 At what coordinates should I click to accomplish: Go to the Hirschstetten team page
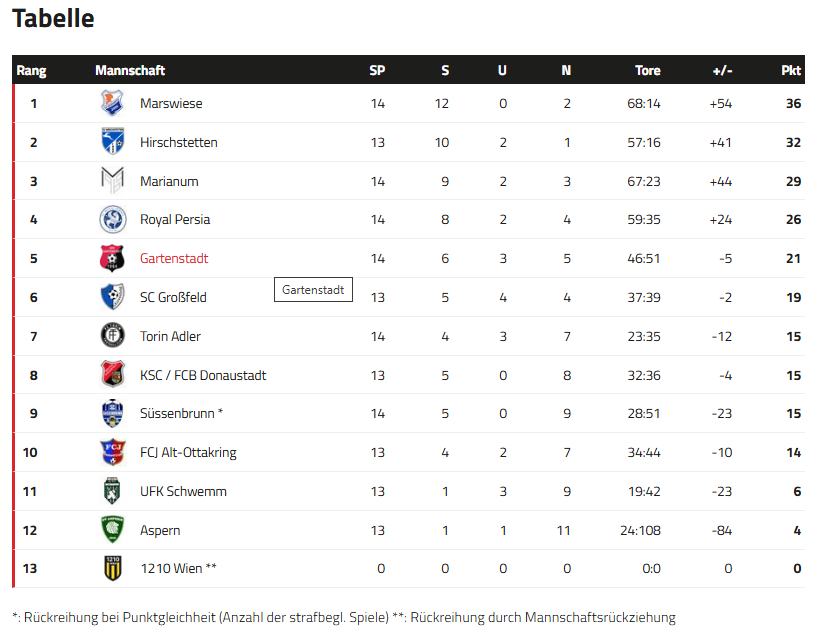coord(178,142)
